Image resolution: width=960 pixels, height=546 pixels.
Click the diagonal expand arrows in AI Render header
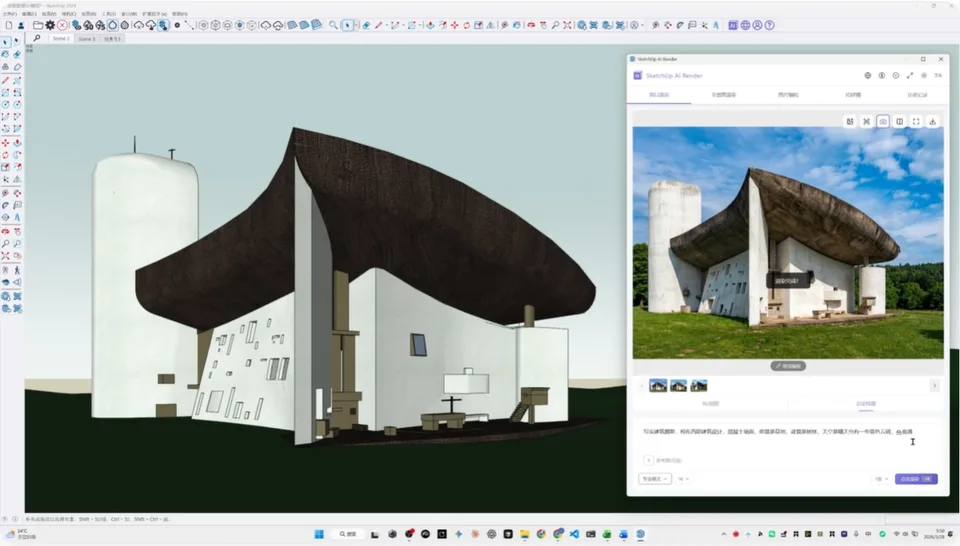point(910,75)
